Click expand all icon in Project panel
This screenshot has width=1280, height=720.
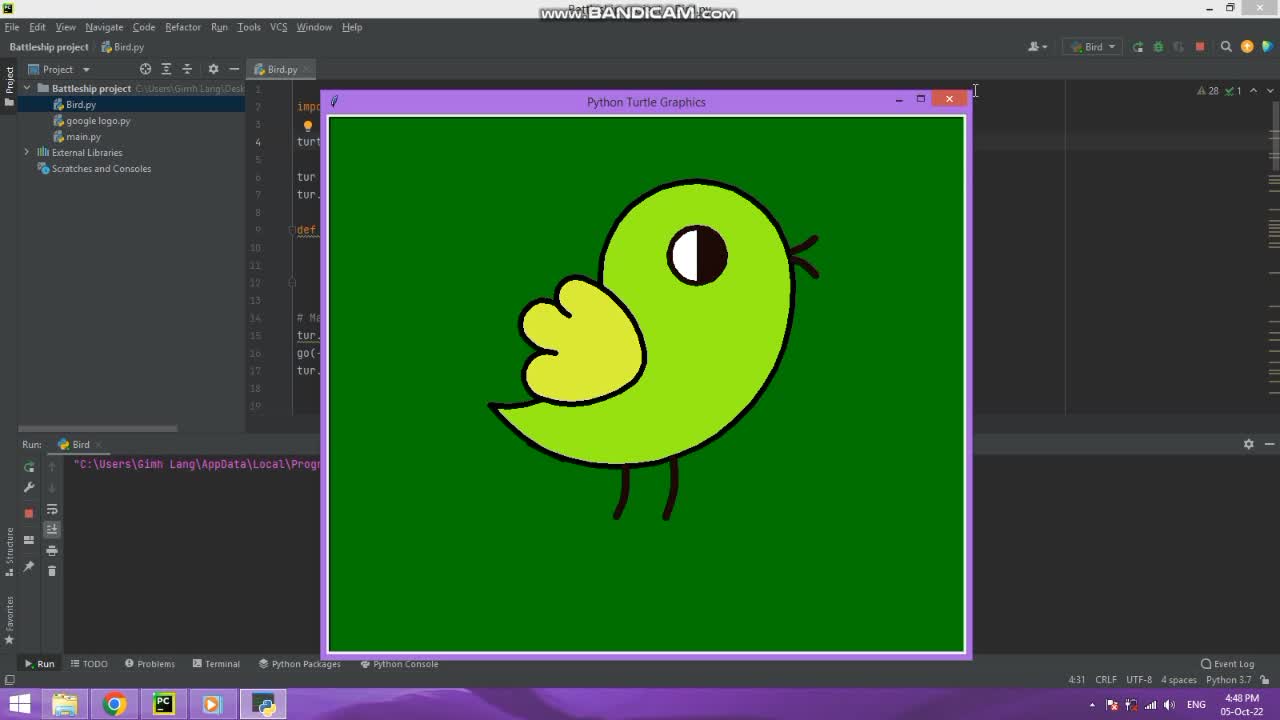click(x=166, y=69)
